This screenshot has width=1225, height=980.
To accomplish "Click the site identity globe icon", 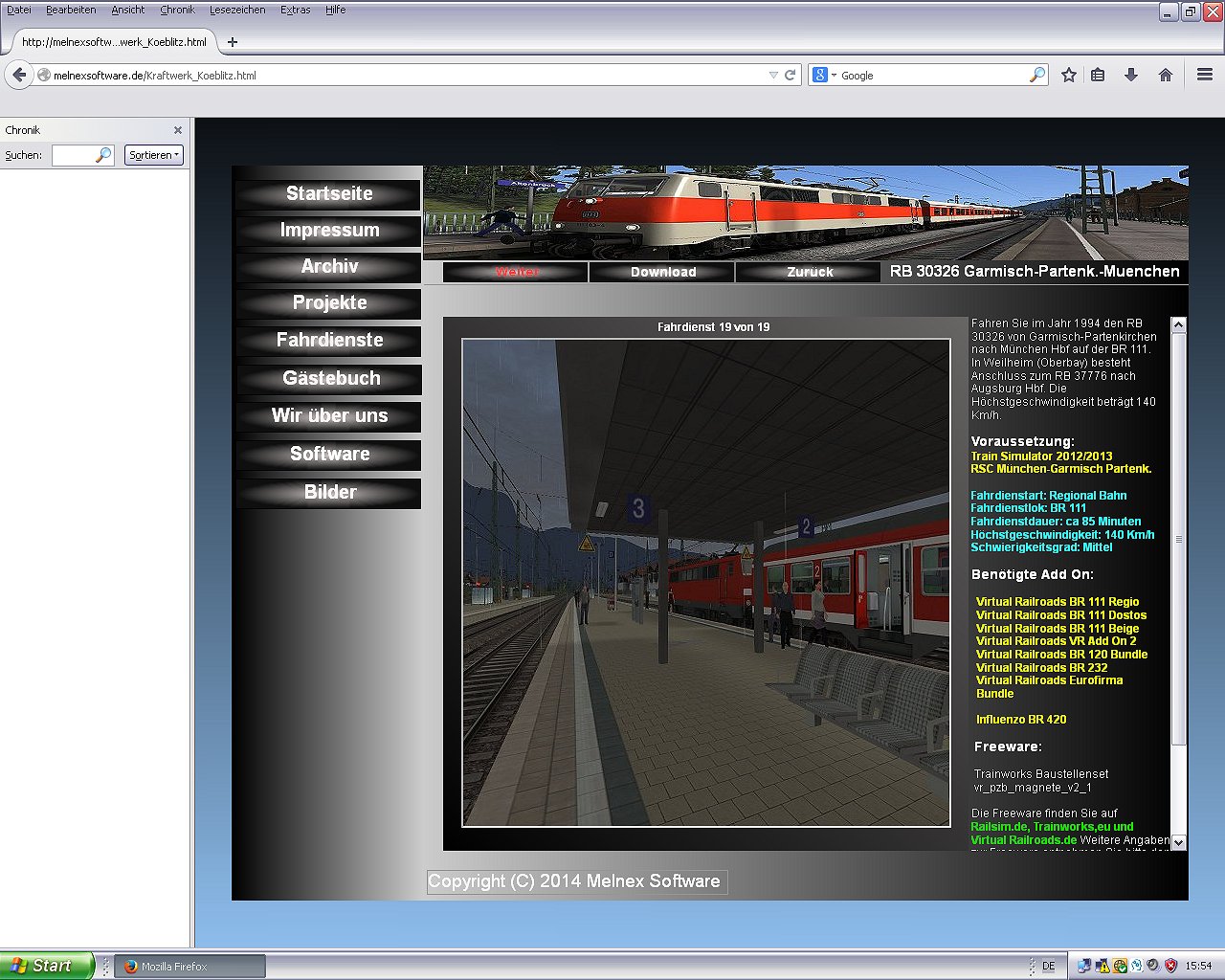I will click(44, 75).
